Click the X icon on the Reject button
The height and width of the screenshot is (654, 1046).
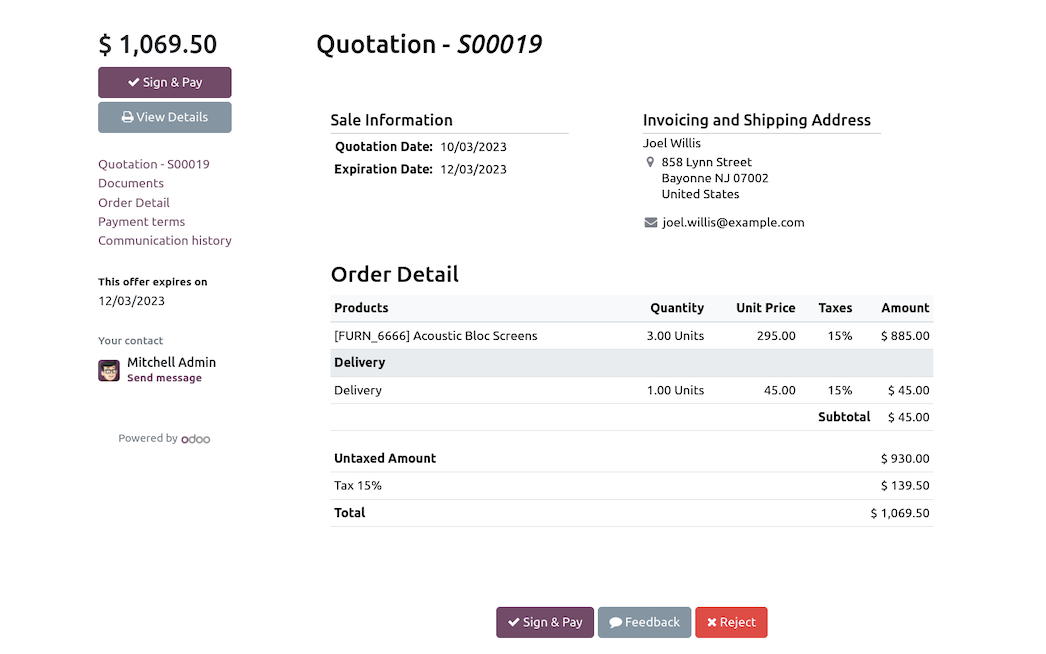pyautogui.click(x=710, y=622)
